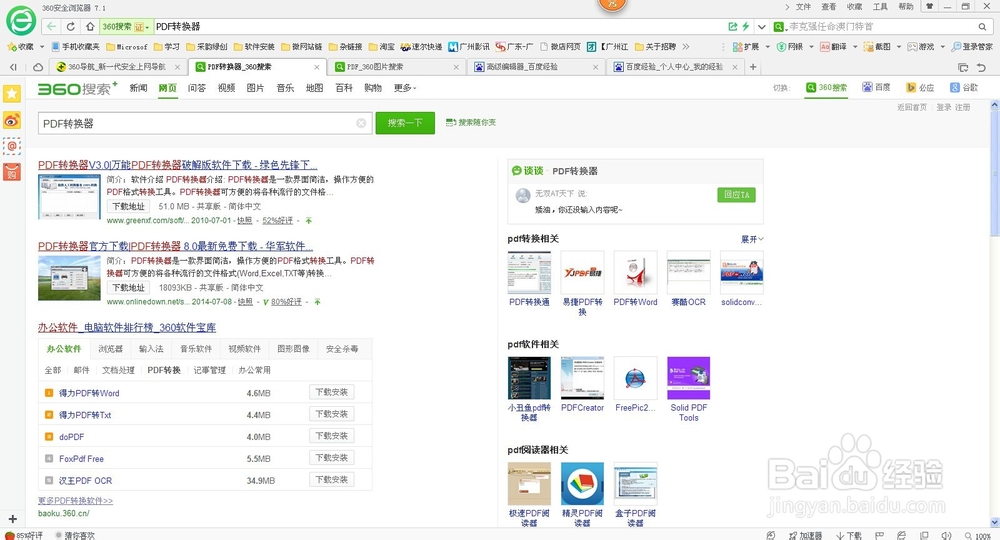Open 游戏 games toolbar item

point(921,47)
